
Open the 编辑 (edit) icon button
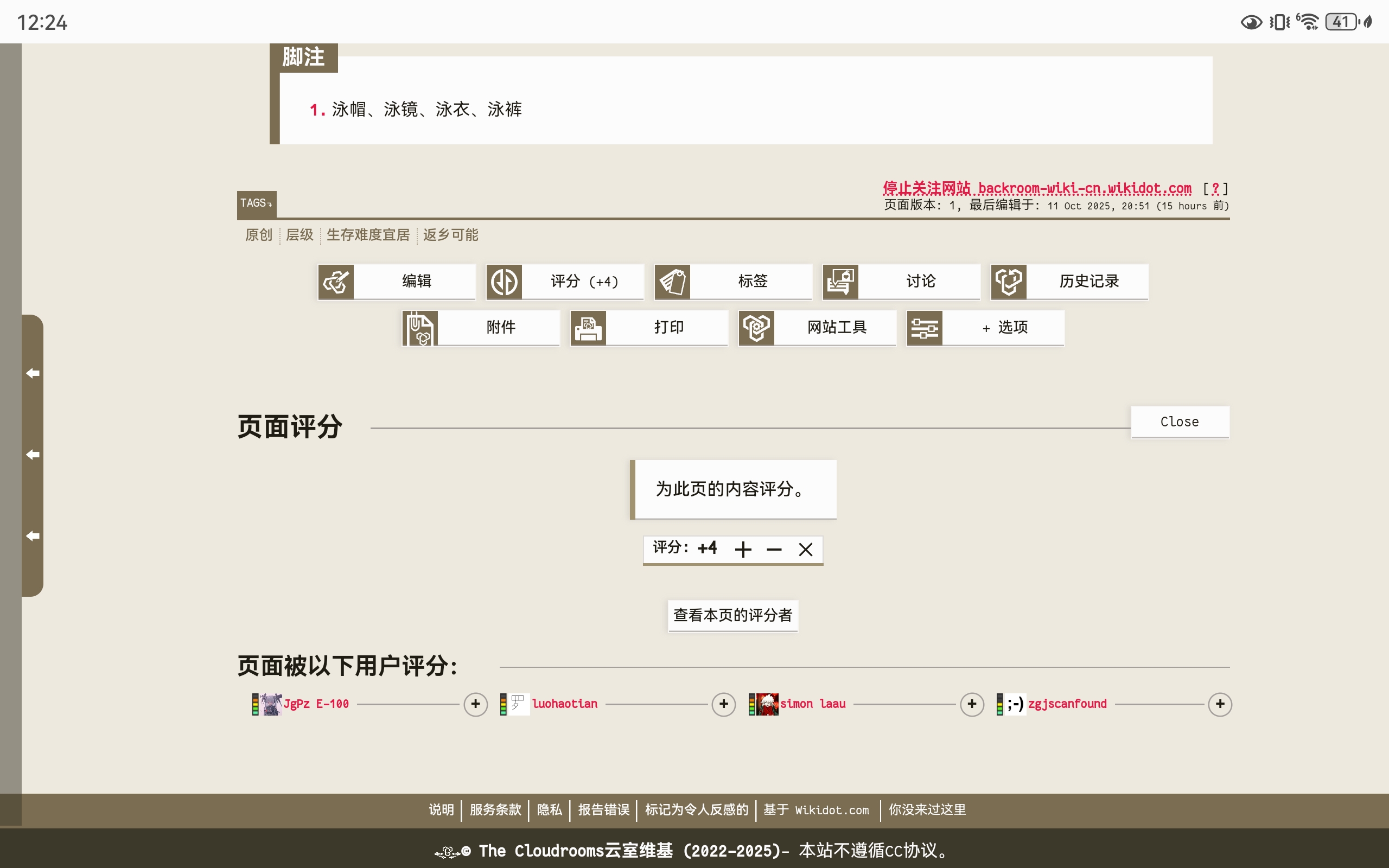pyautogui.click(x=337, y=282)
